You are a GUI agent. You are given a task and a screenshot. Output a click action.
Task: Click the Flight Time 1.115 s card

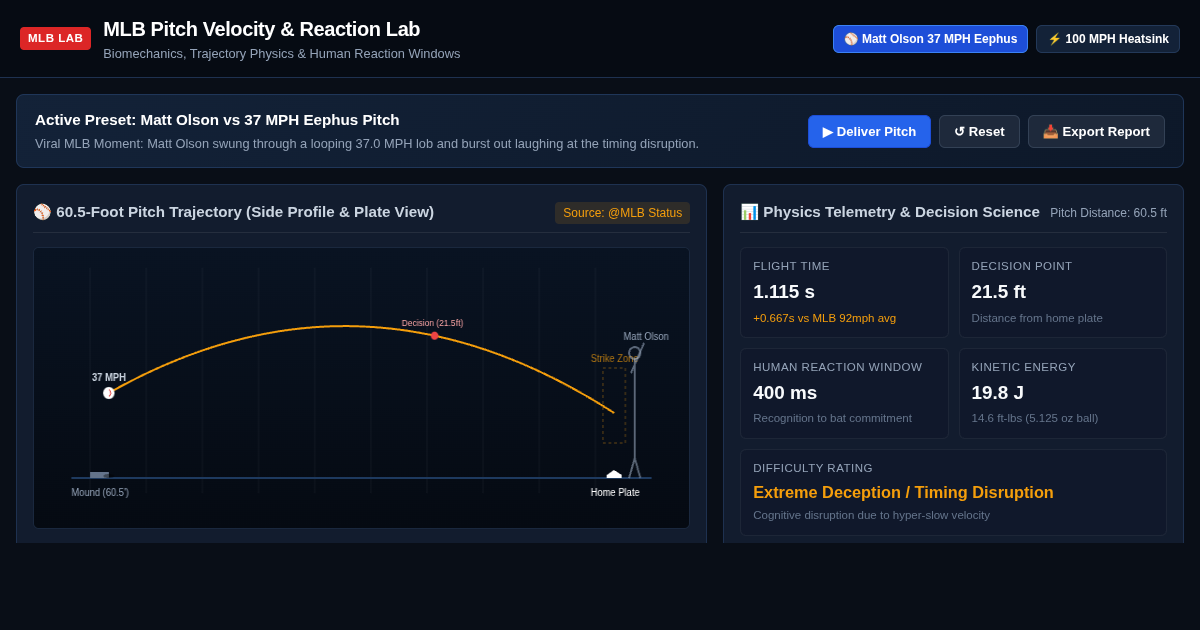(x=844, y=293)
